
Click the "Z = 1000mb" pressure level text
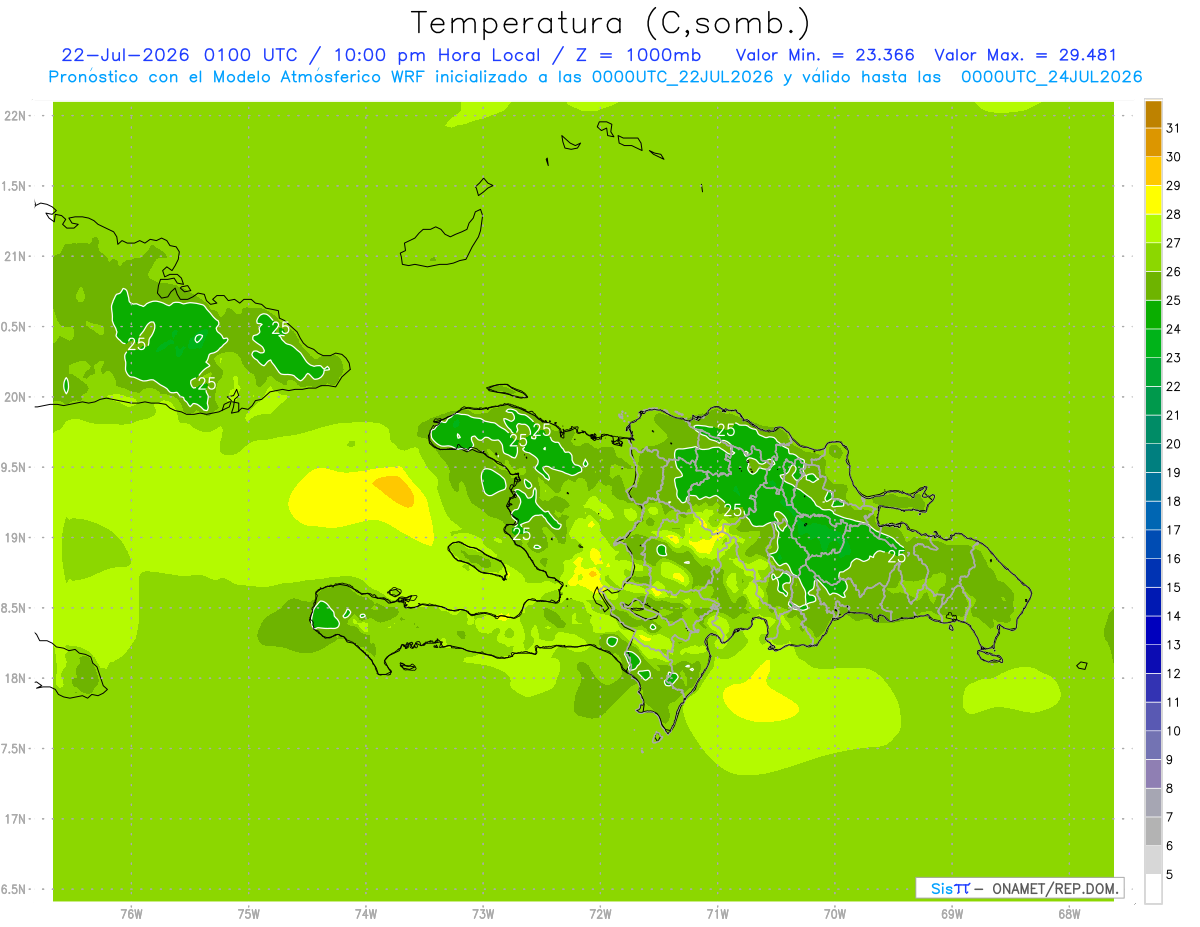coord(641,55)
